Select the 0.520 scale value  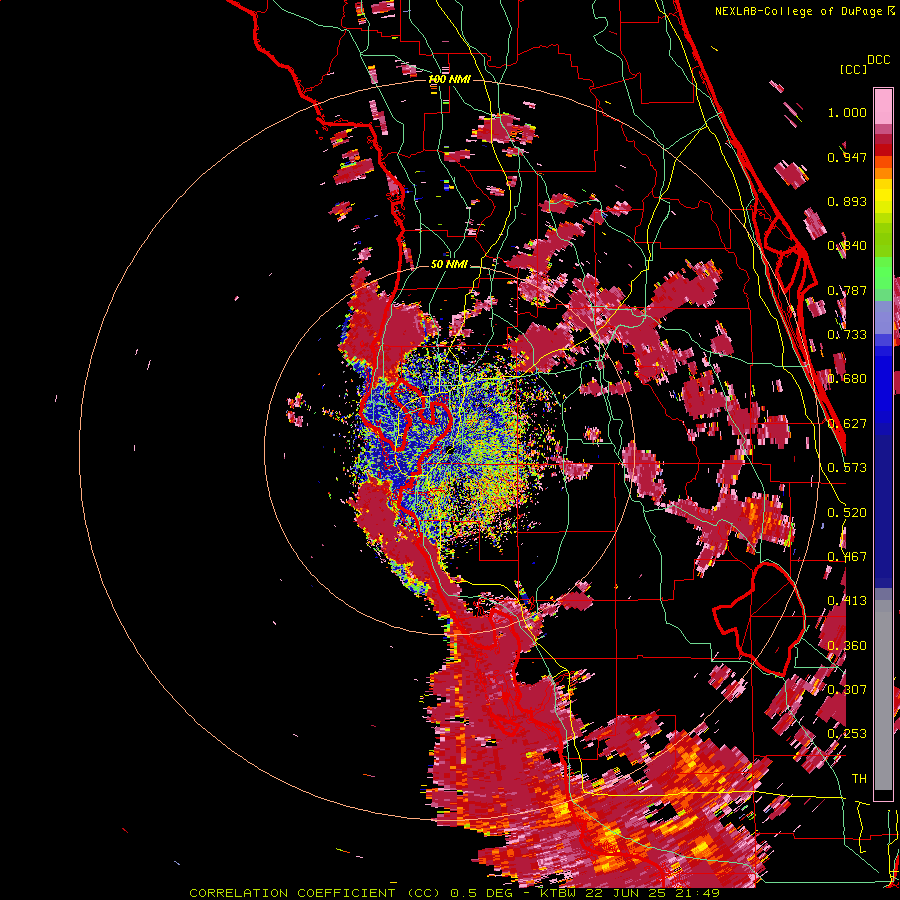pos(847,513)
